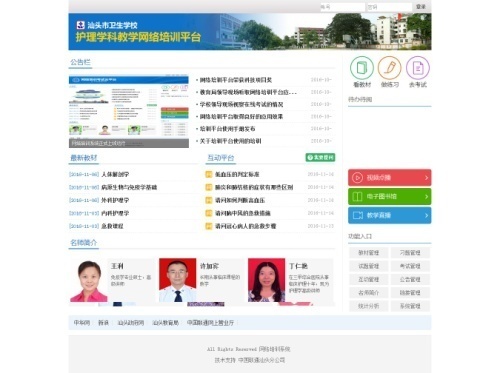Click the book icon on the green 电子图书馆 banner
The height and width of the screenshot is (373, 500).
coord(357,197)
